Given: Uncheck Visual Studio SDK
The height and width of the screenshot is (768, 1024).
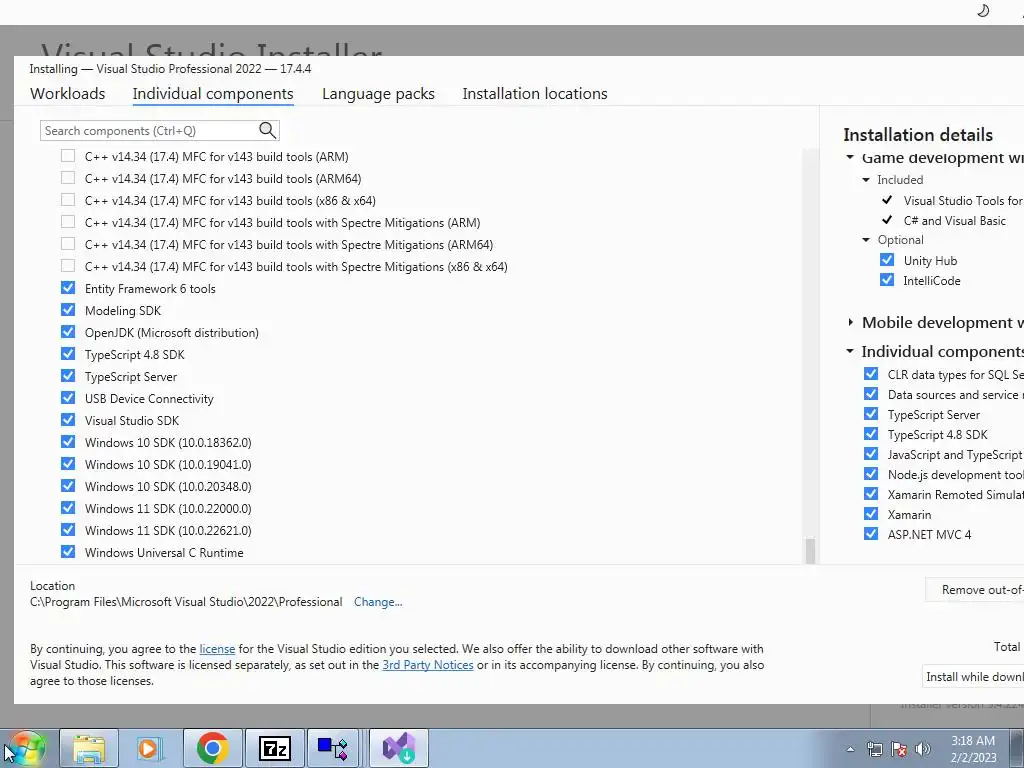Looking at the screenshot, I should [68, 420].
